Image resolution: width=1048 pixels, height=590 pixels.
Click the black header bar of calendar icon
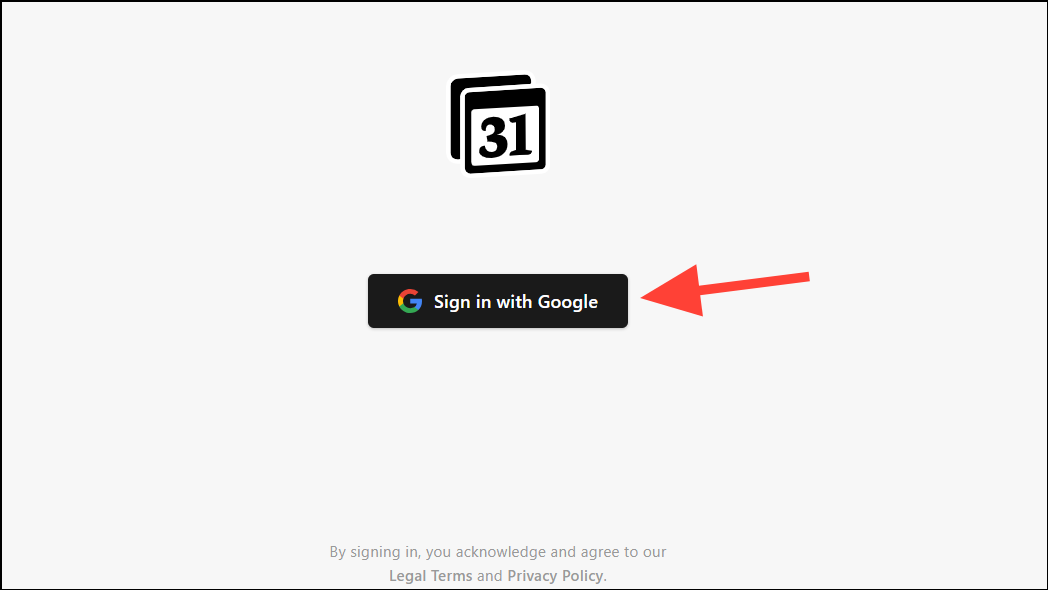pyautogui.click(x=505, y=99)
